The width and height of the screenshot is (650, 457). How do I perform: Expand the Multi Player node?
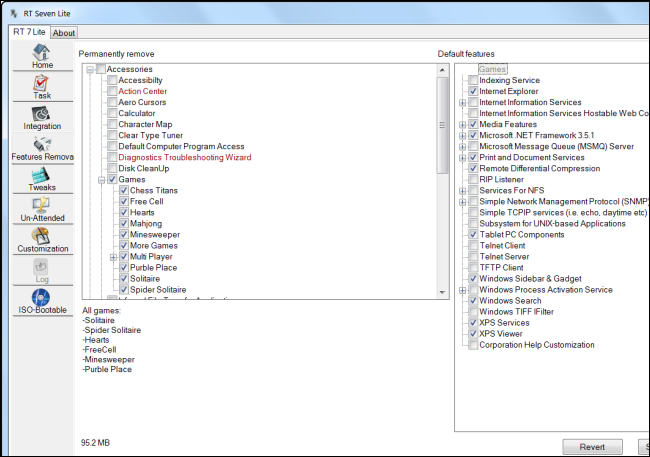coord(113,257)
